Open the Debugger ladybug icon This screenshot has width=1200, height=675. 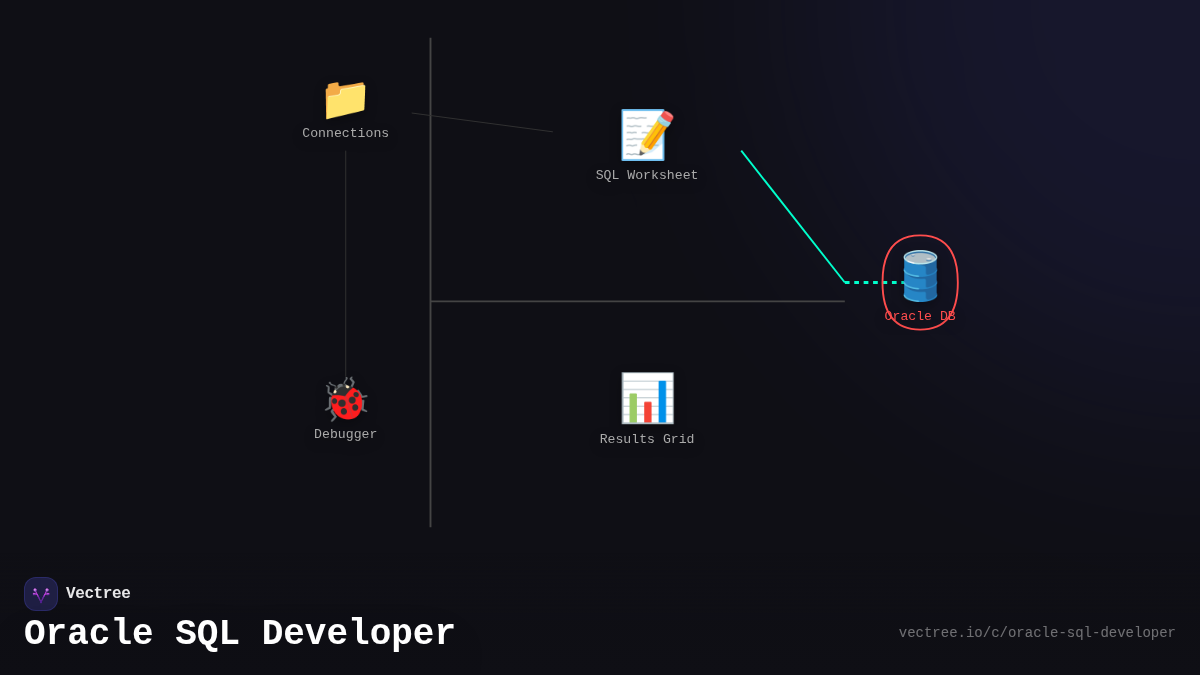coord(345,401)
